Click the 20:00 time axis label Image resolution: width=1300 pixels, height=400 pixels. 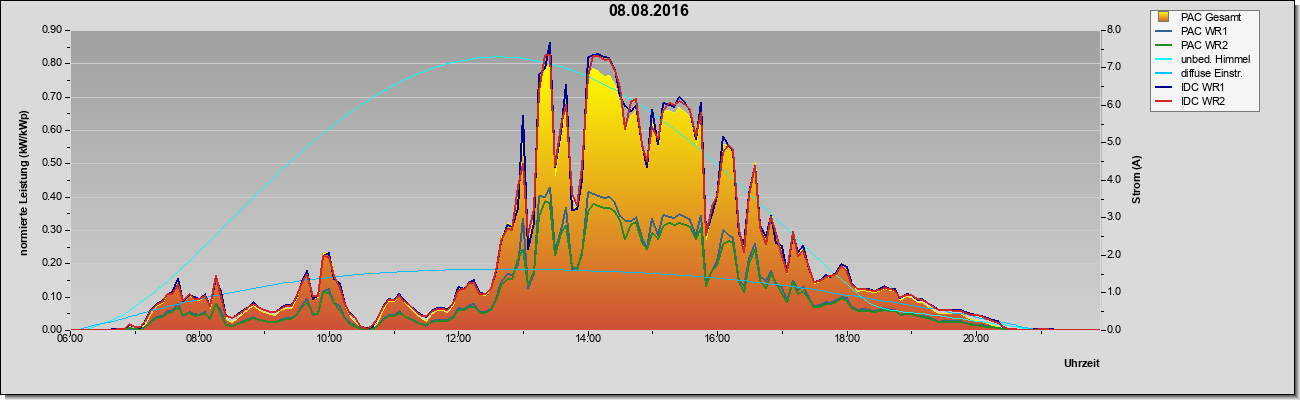pyautogui.click(x=976, y=340)
